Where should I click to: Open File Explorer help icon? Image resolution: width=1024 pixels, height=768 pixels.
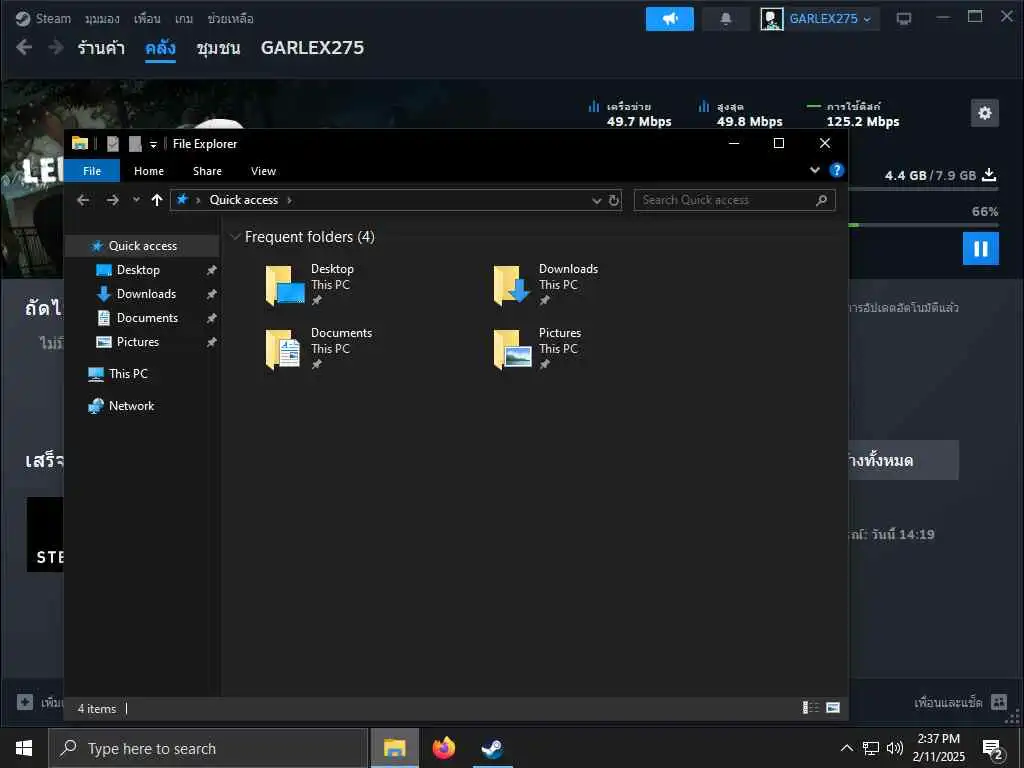tap(837, 170)
